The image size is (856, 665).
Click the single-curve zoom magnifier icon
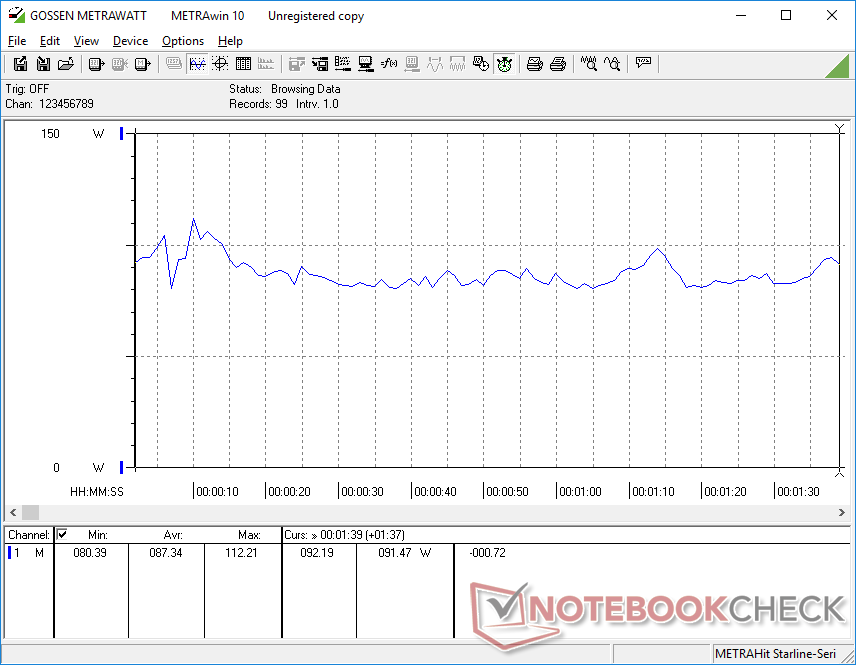tap(611, 64)
